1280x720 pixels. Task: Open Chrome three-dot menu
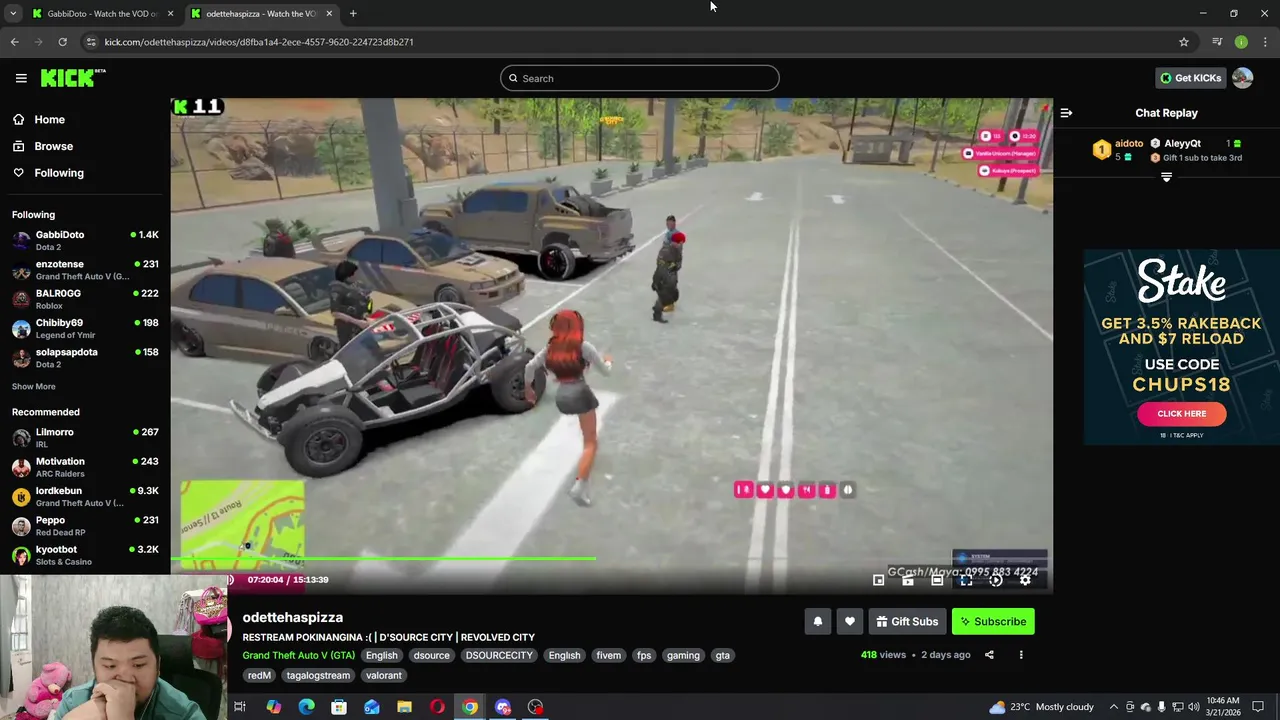point(1266,42)
